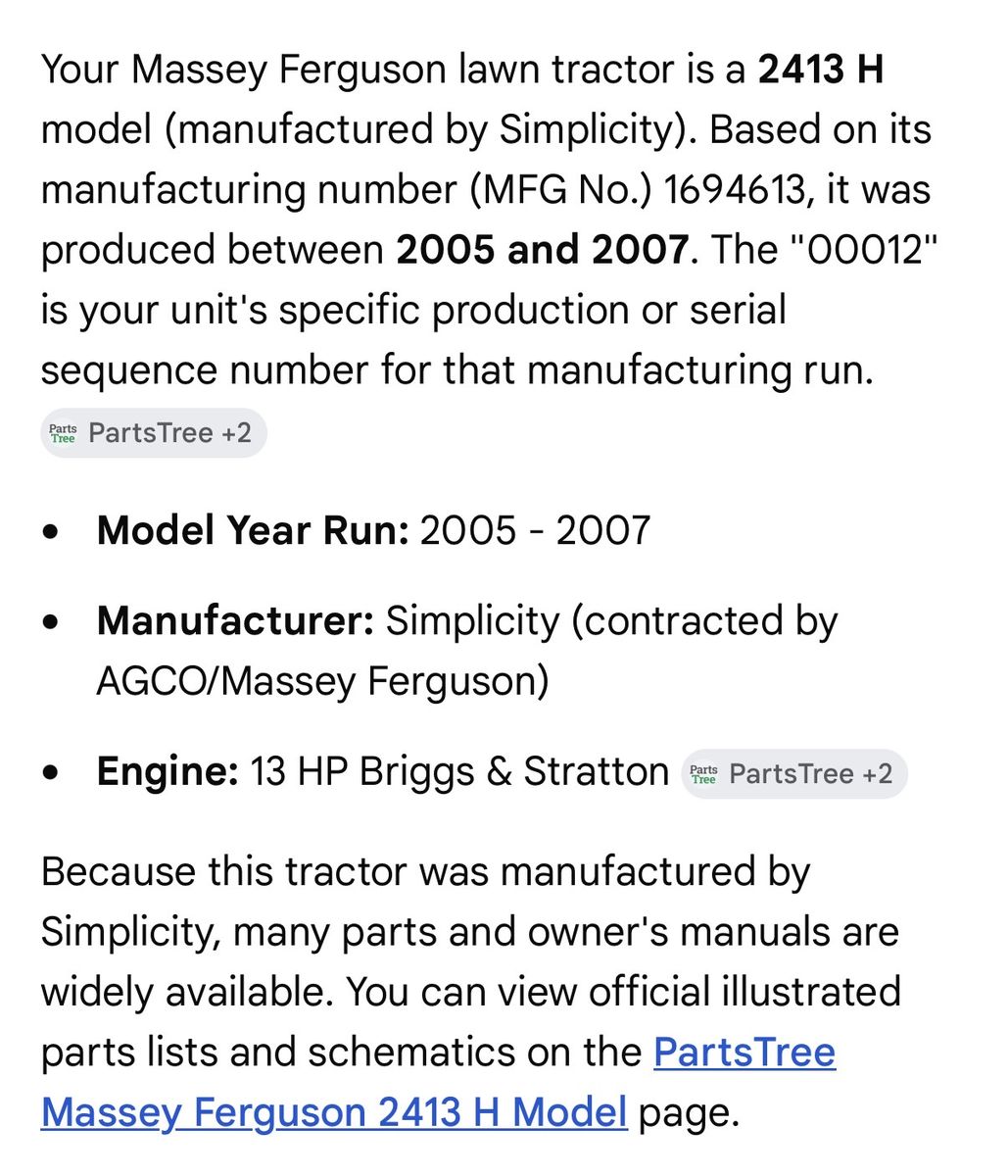Select the Model Year Run label
The height and width of the screenshot is (1176, 1008).
[253, 530]
